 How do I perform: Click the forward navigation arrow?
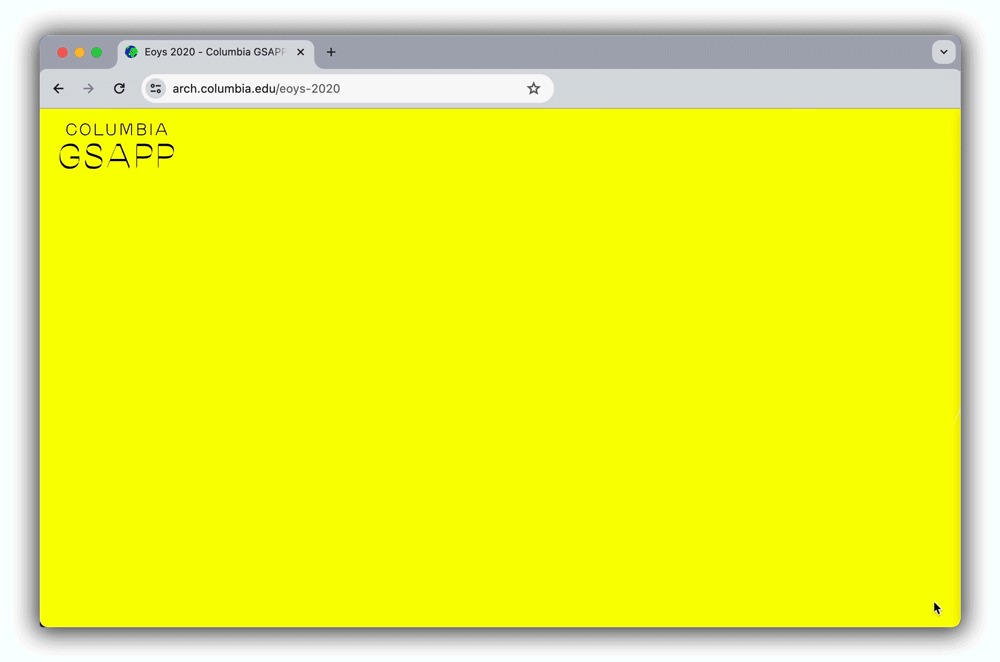88,89
